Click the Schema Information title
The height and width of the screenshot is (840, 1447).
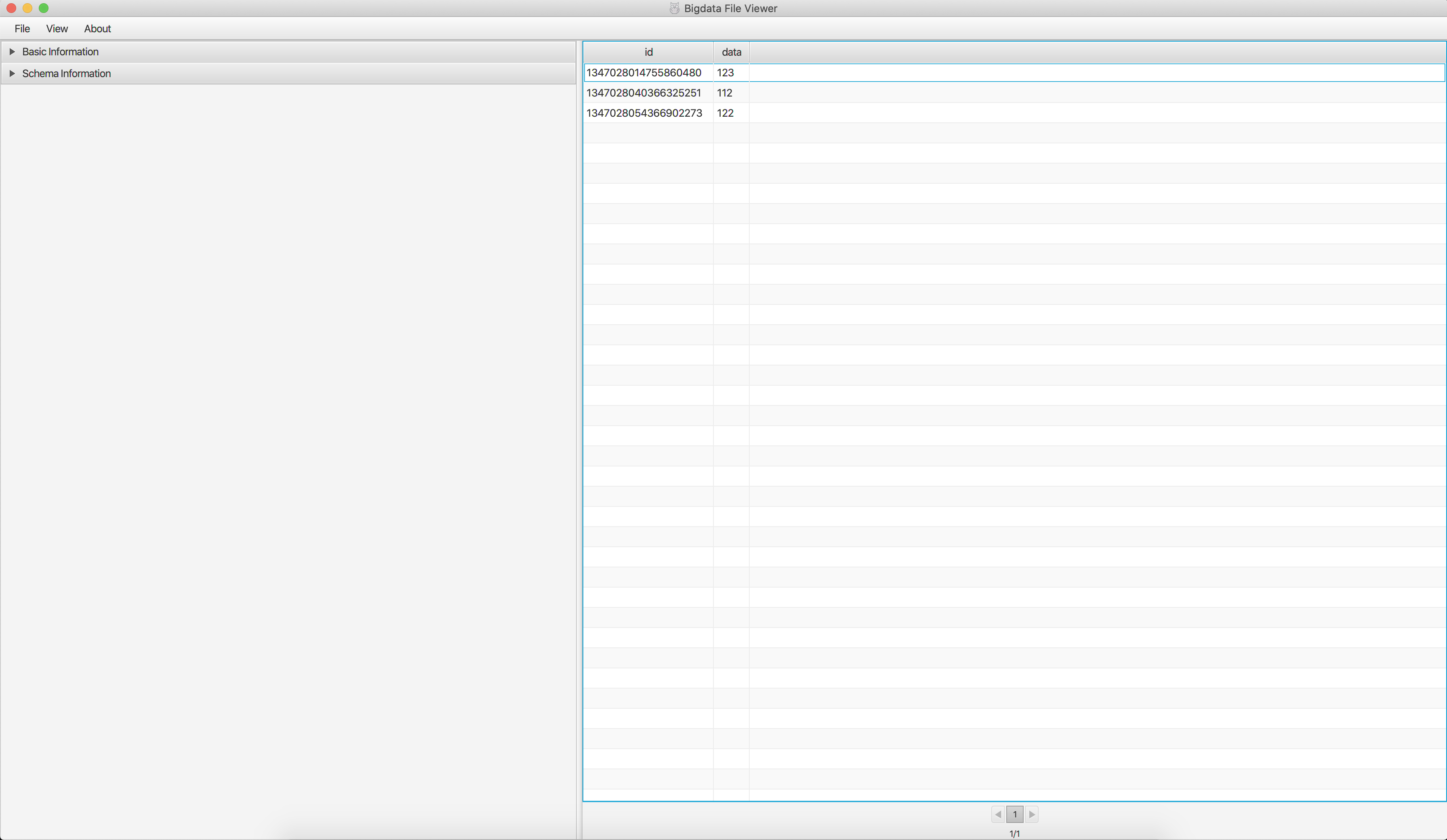click(x=67, y=73)
